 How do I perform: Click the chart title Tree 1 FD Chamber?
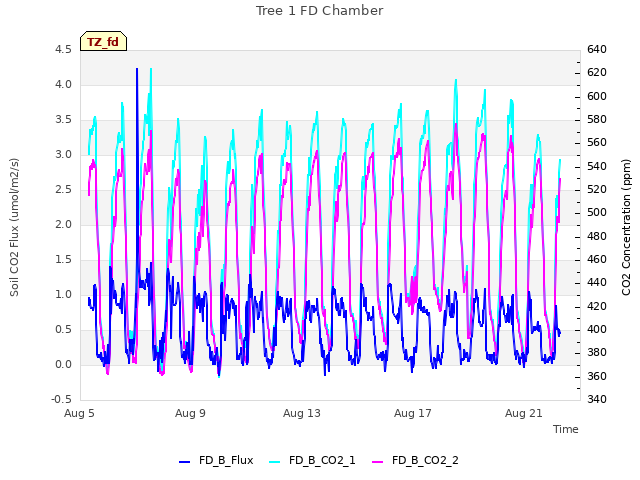320,11
